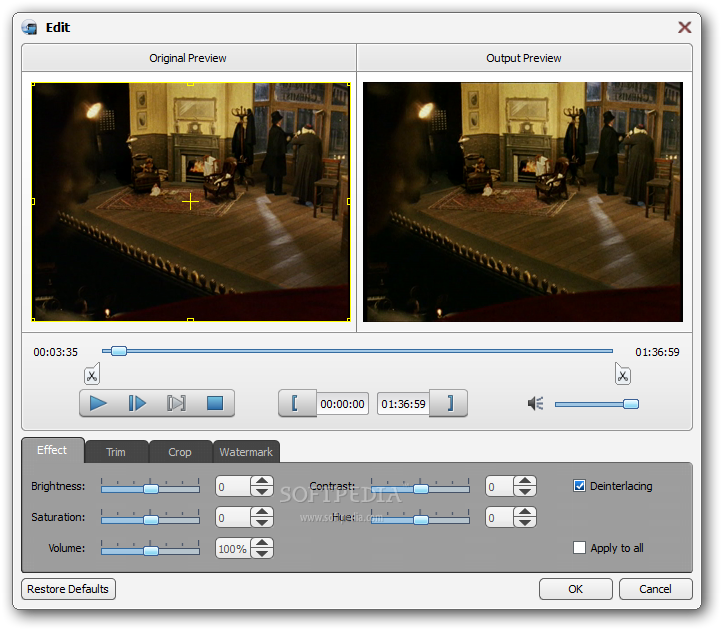The height and width of the screenshot is (630, 722).
Task: Click the right-middle crop handle
Action: (349, 201)
